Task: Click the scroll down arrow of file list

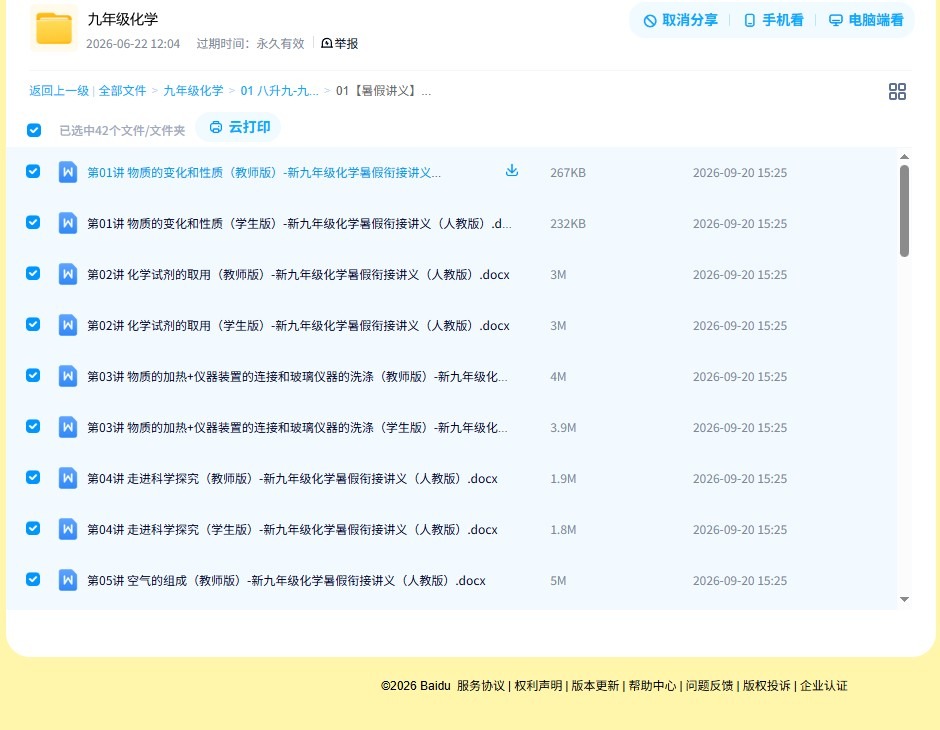Action: point(904,599)
